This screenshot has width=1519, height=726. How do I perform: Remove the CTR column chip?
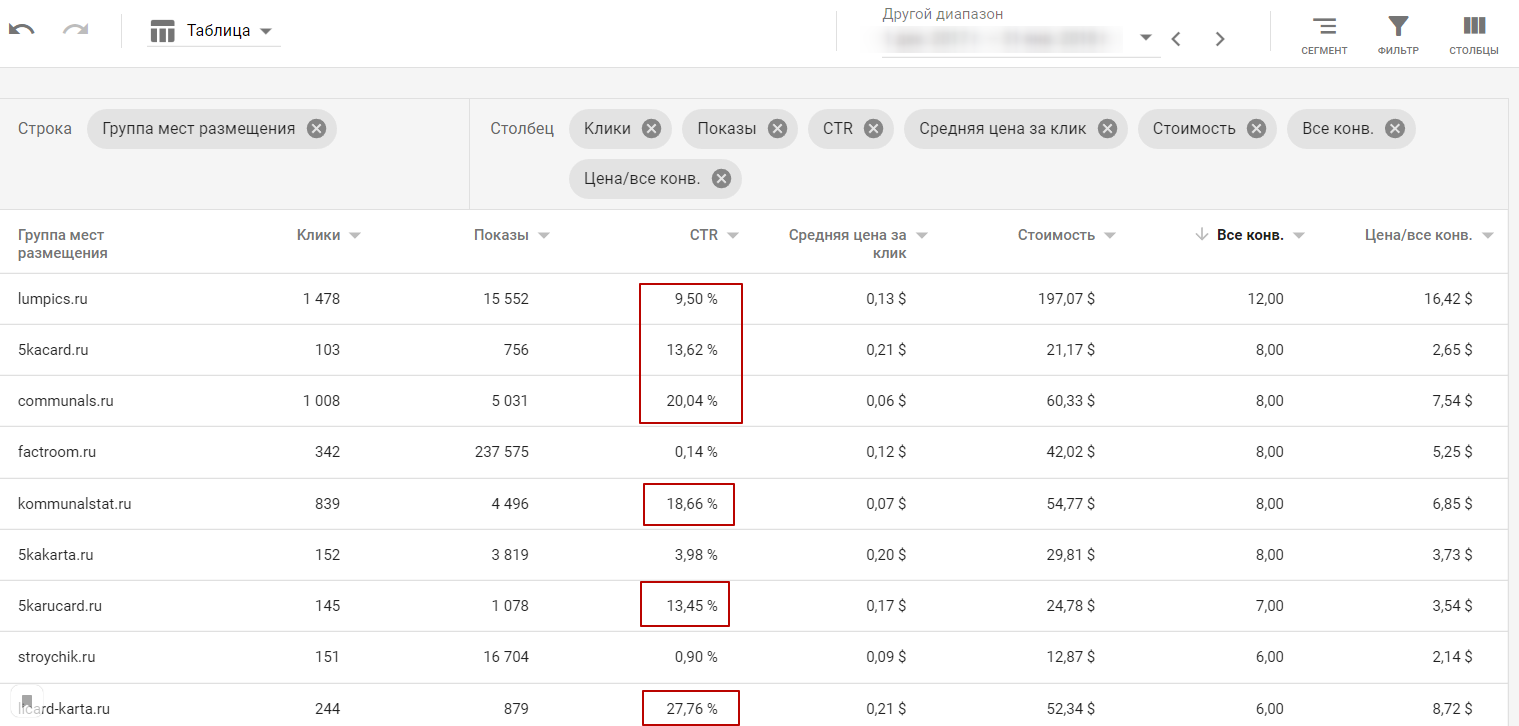tap(873, 128)
